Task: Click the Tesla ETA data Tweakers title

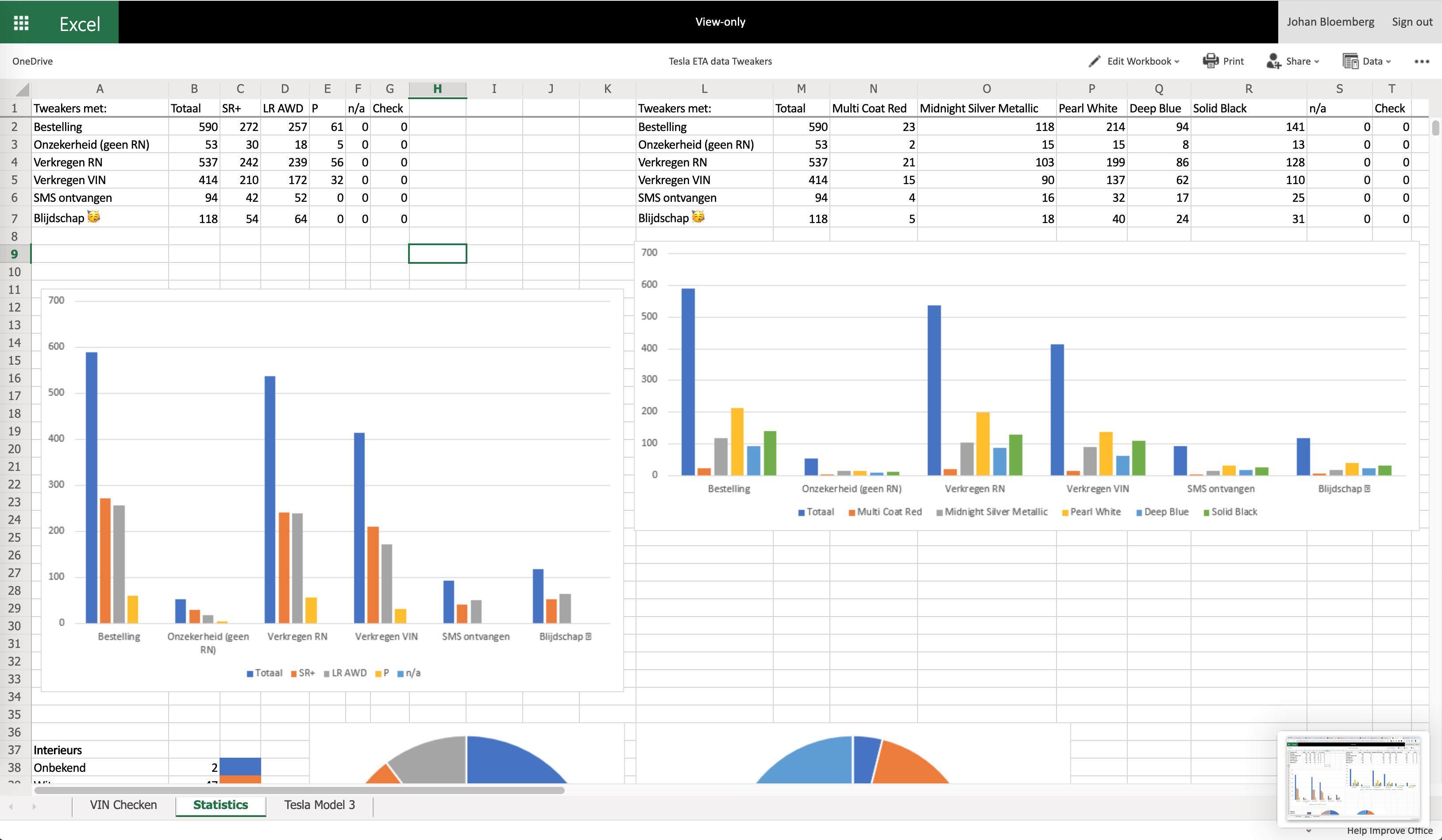Action: (720, 61)
